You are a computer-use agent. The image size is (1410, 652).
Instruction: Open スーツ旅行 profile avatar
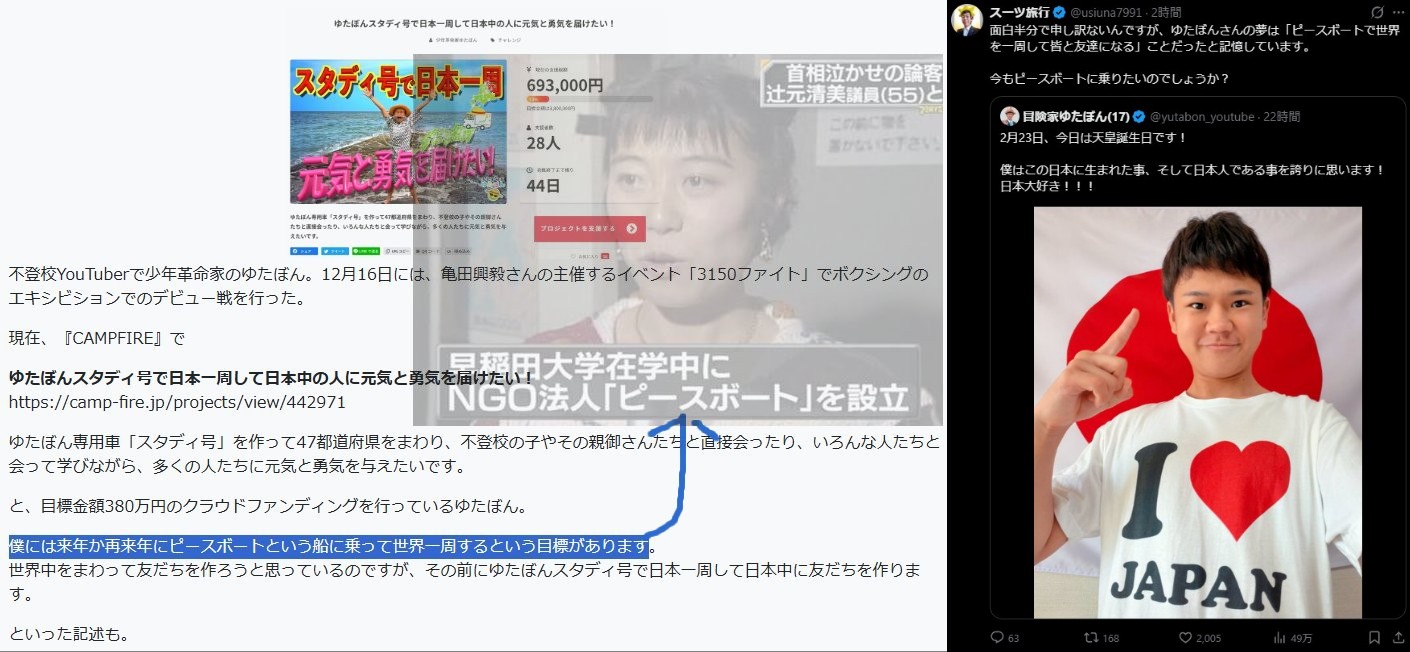pos(966,19)
